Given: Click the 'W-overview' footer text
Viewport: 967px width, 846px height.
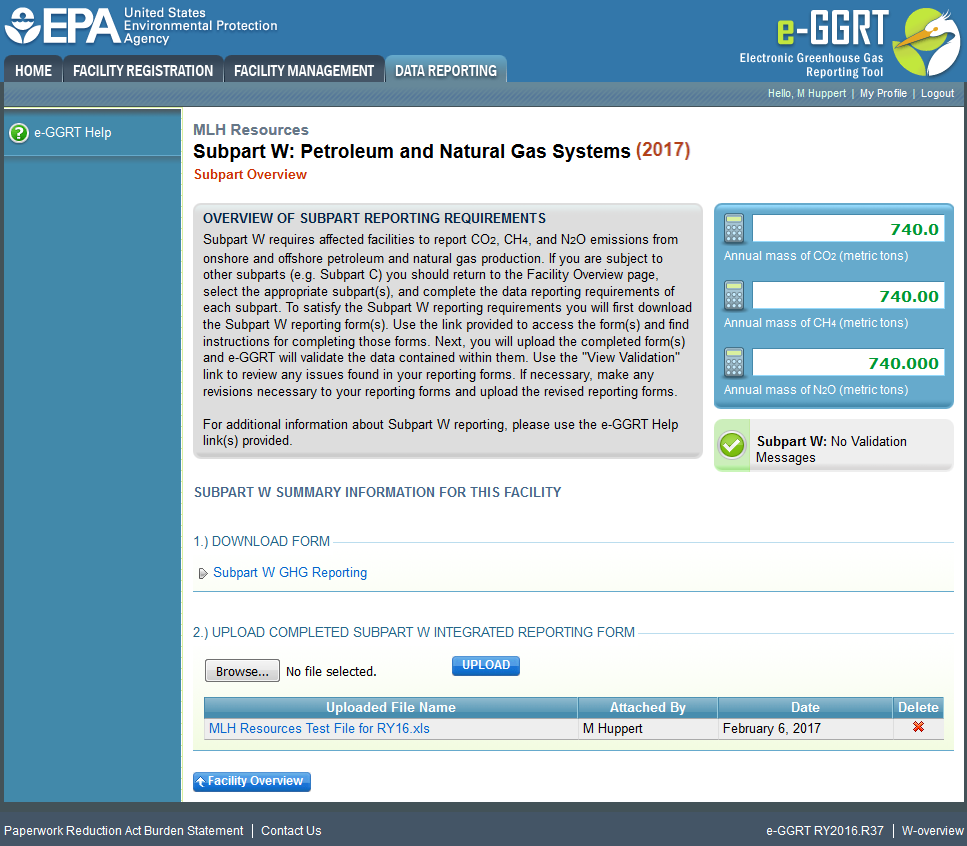Looking at the screenshot, I should pos(932,831).
